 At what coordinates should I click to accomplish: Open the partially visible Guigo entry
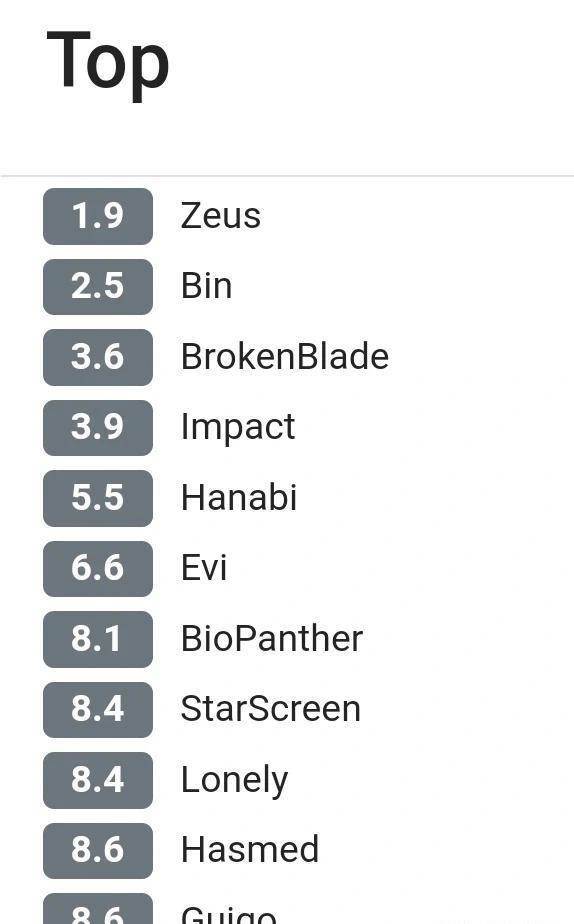[x=228, y=915]
